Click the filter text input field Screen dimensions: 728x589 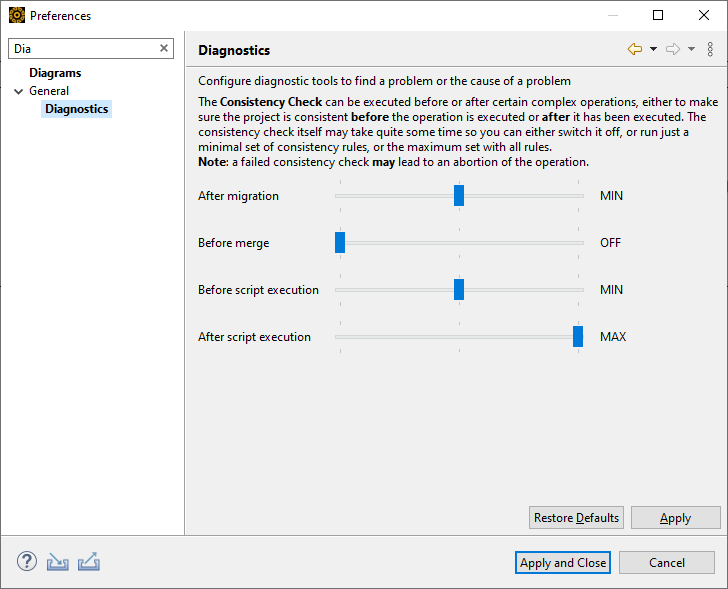85,48
